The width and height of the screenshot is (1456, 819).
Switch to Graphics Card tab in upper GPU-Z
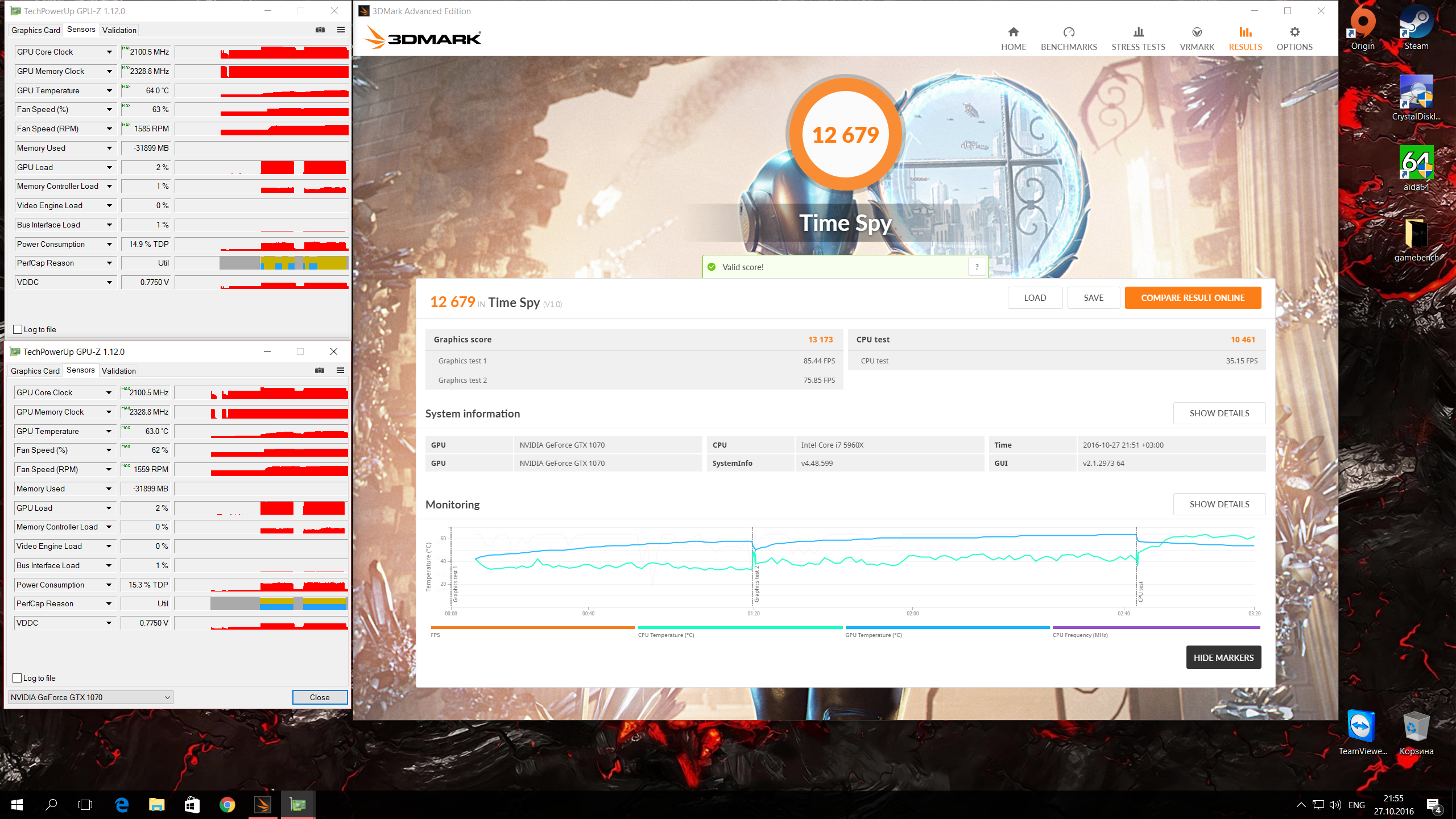(x=35, y=30)
